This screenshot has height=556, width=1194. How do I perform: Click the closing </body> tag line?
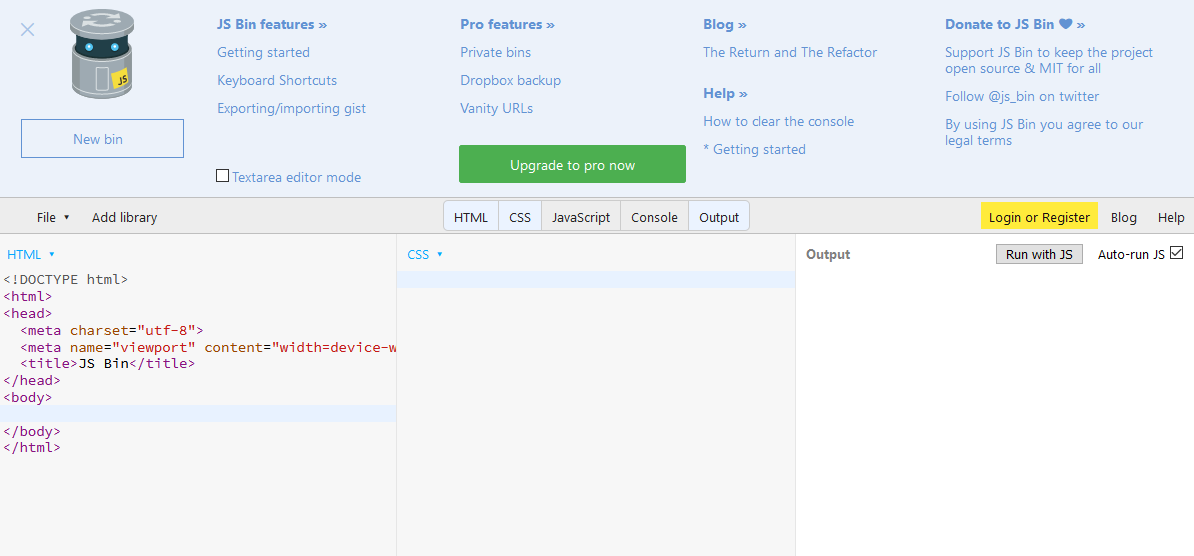31,430
